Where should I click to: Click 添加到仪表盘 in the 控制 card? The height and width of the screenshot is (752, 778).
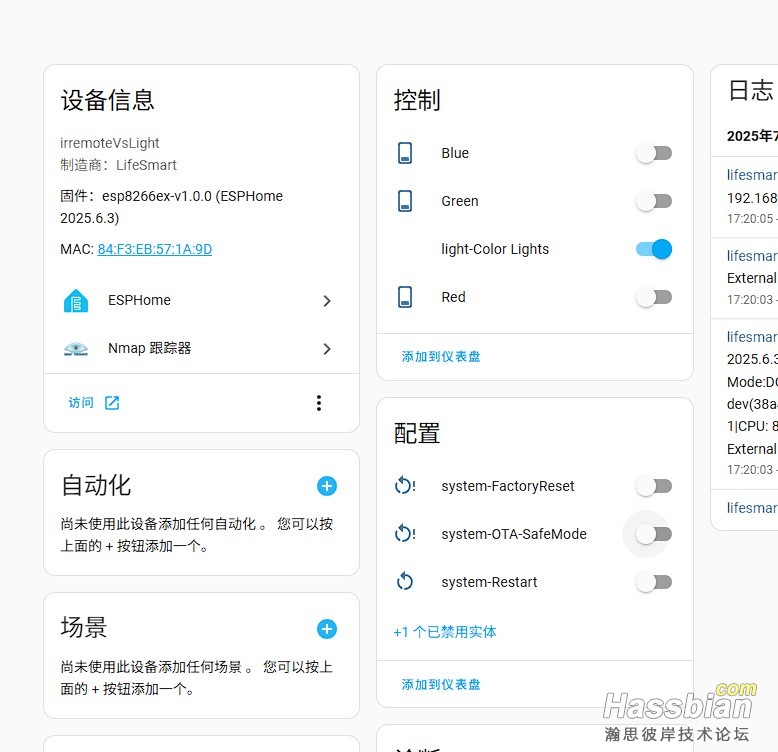(441, 357)
